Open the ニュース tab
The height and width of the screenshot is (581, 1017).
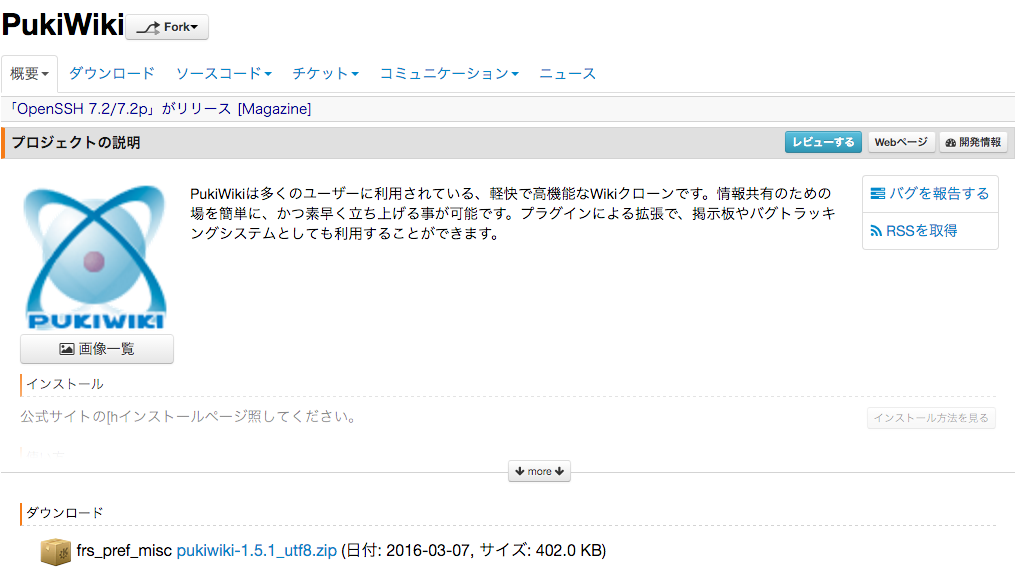[568, 74]
